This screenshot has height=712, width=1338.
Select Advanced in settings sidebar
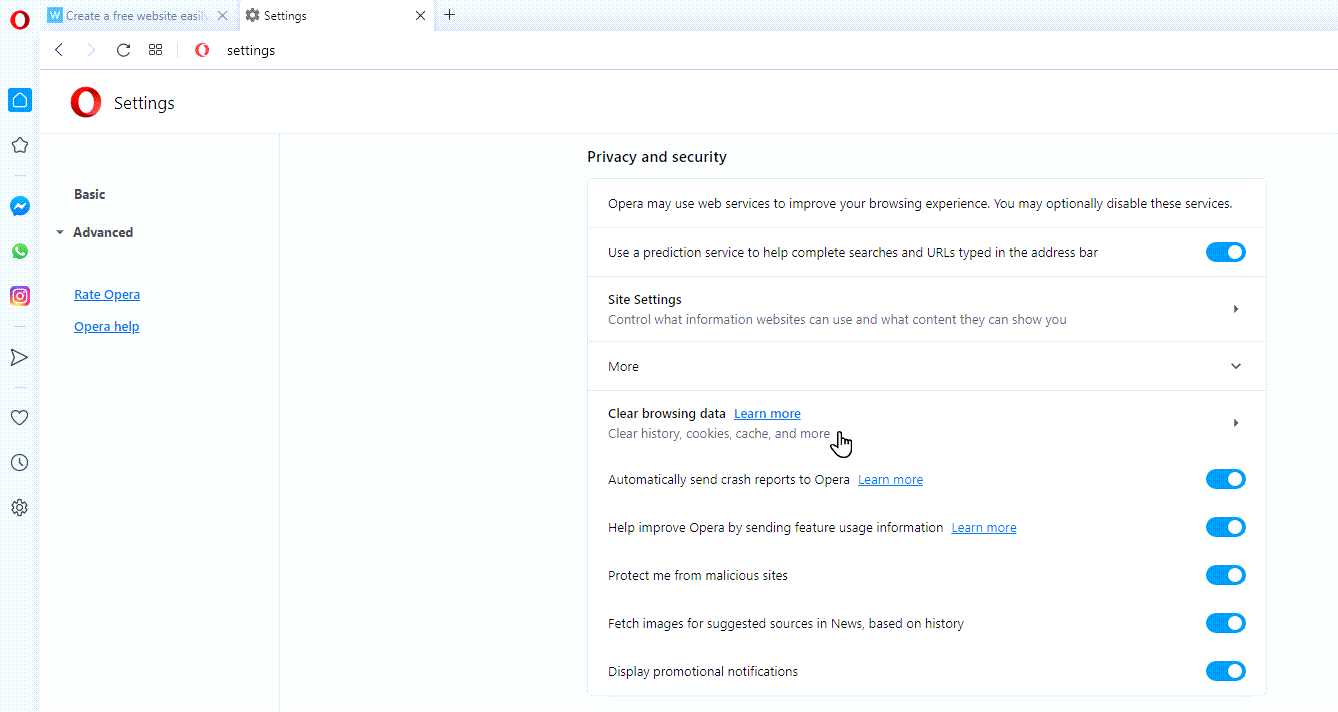(103, 232)
